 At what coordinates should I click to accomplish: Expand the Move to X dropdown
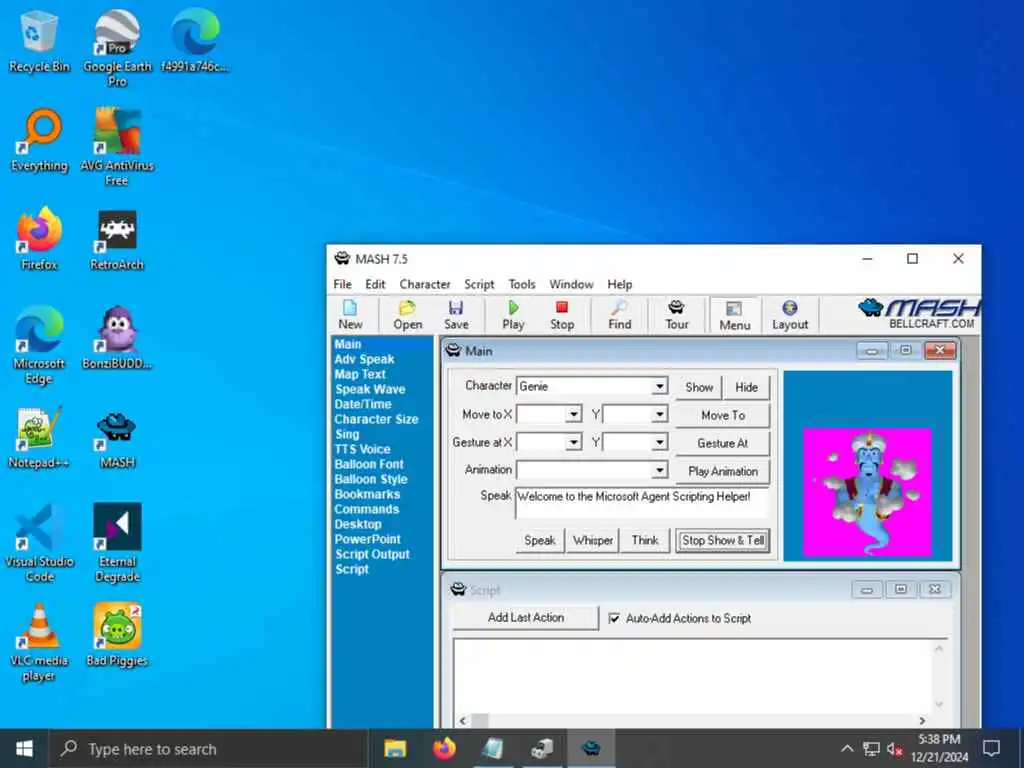(573, 414)
